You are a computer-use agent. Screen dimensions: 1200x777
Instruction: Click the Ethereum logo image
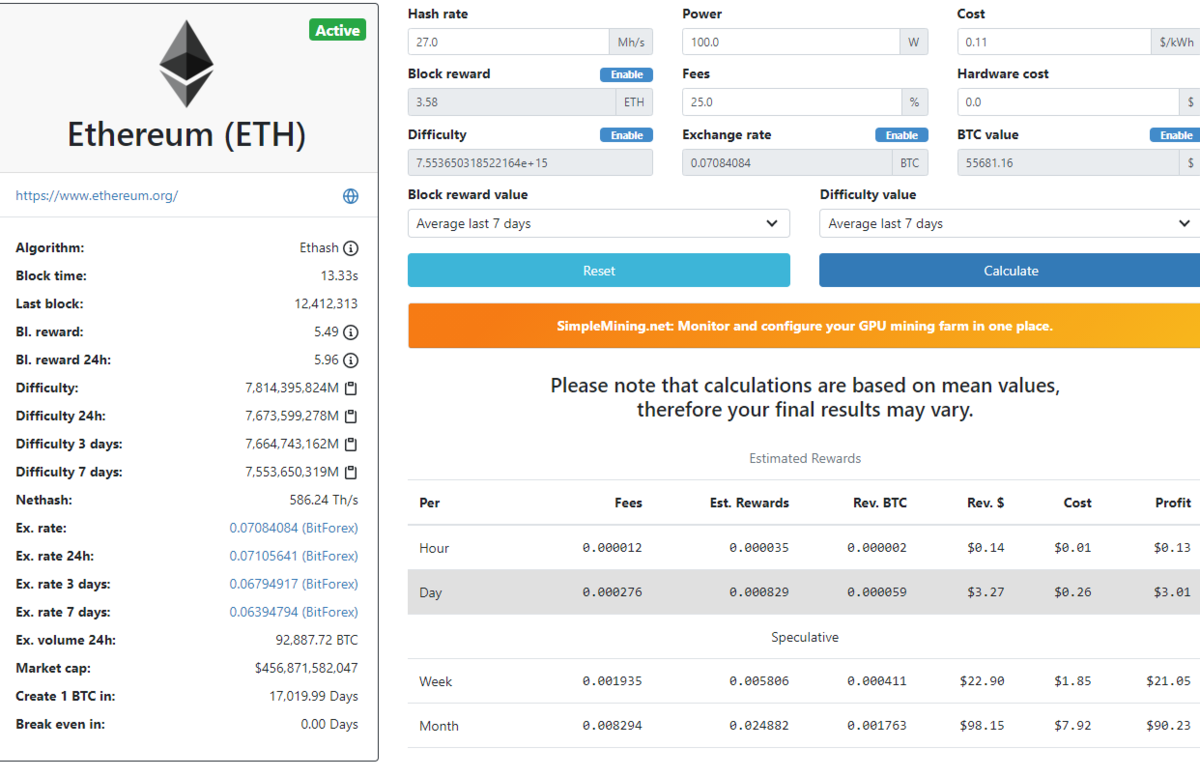coord(187,64)
